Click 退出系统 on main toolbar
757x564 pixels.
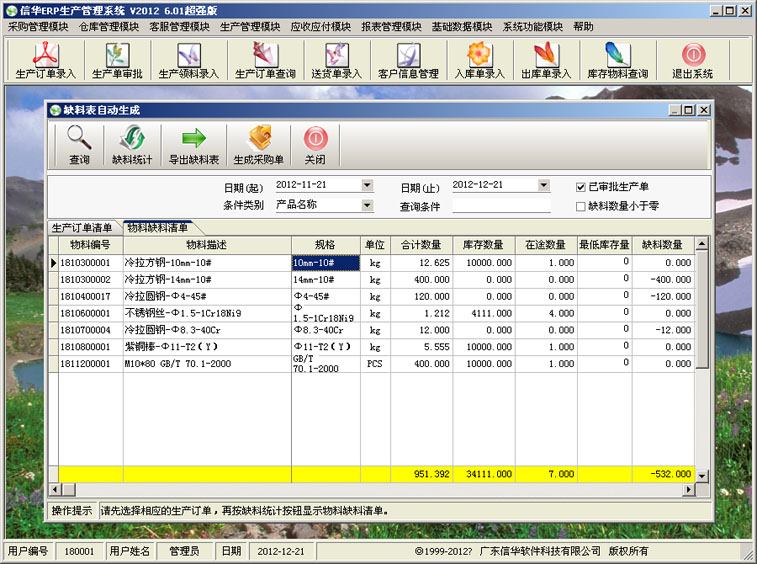693,60
